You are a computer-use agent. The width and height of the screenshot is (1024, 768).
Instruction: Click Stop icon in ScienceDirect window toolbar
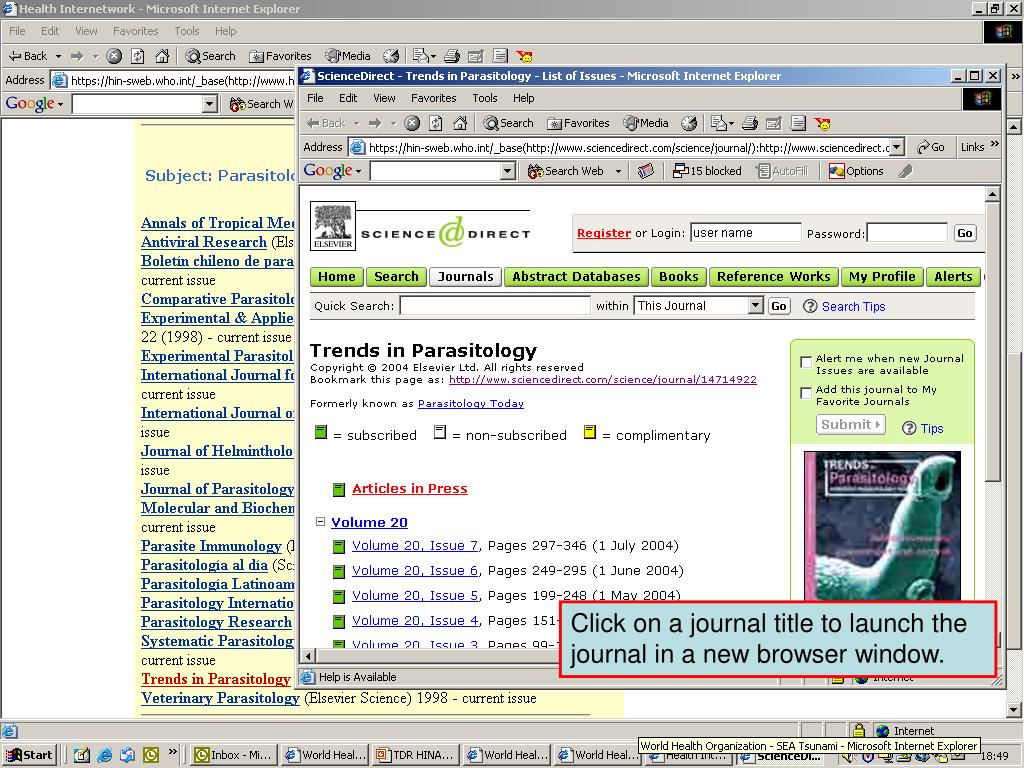pyautogui.click(x=412, y=123)
